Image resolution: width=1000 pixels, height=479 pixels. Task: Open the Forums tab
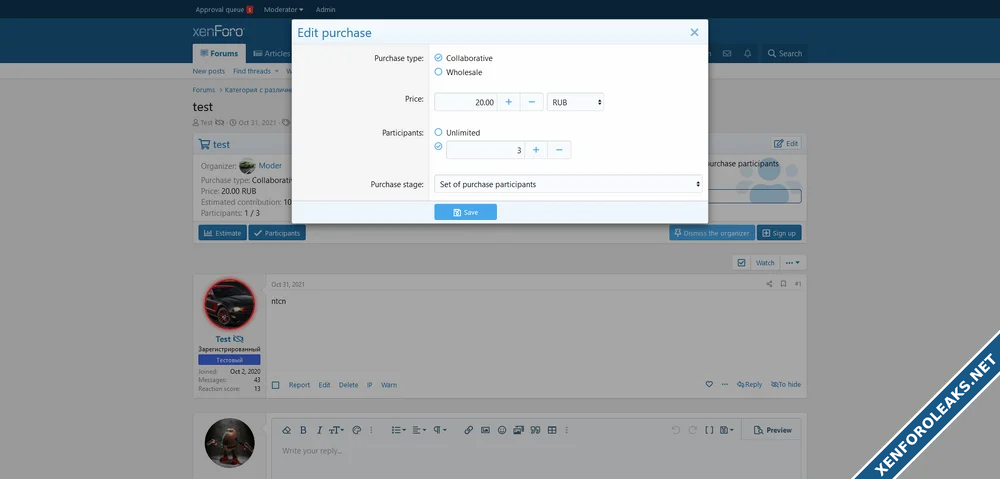pyautogui.click(x=218, y=54)
